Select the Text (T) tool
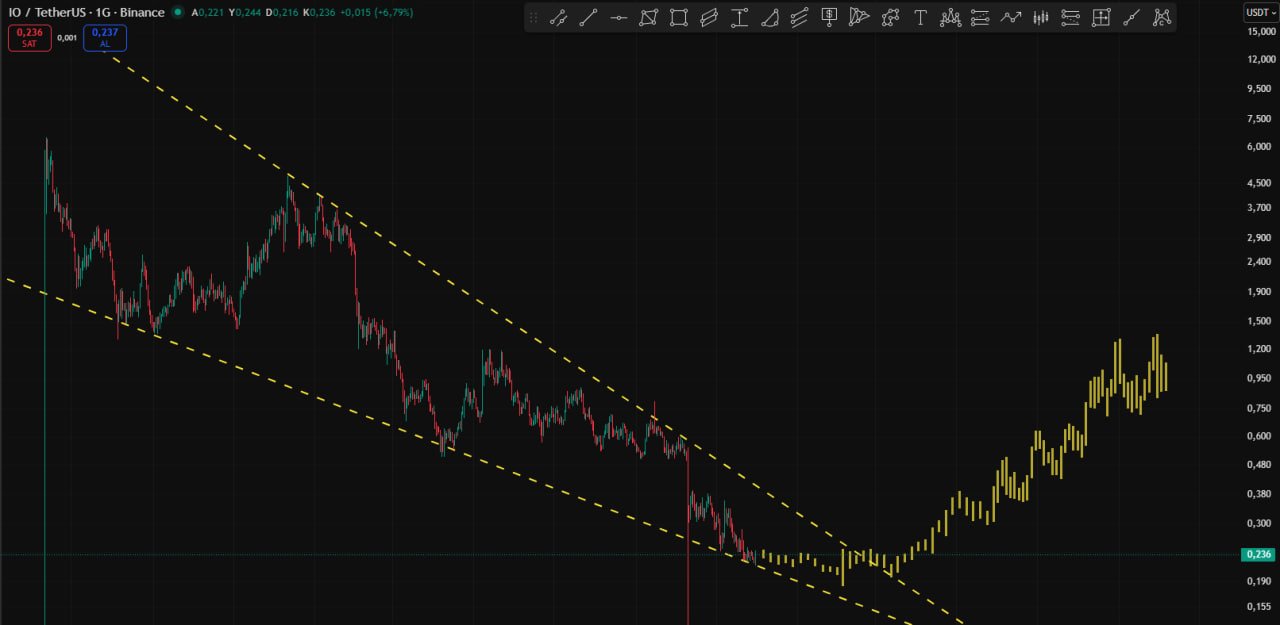The height and width of the screenshot is (625, 1280). tap(920, 17)
